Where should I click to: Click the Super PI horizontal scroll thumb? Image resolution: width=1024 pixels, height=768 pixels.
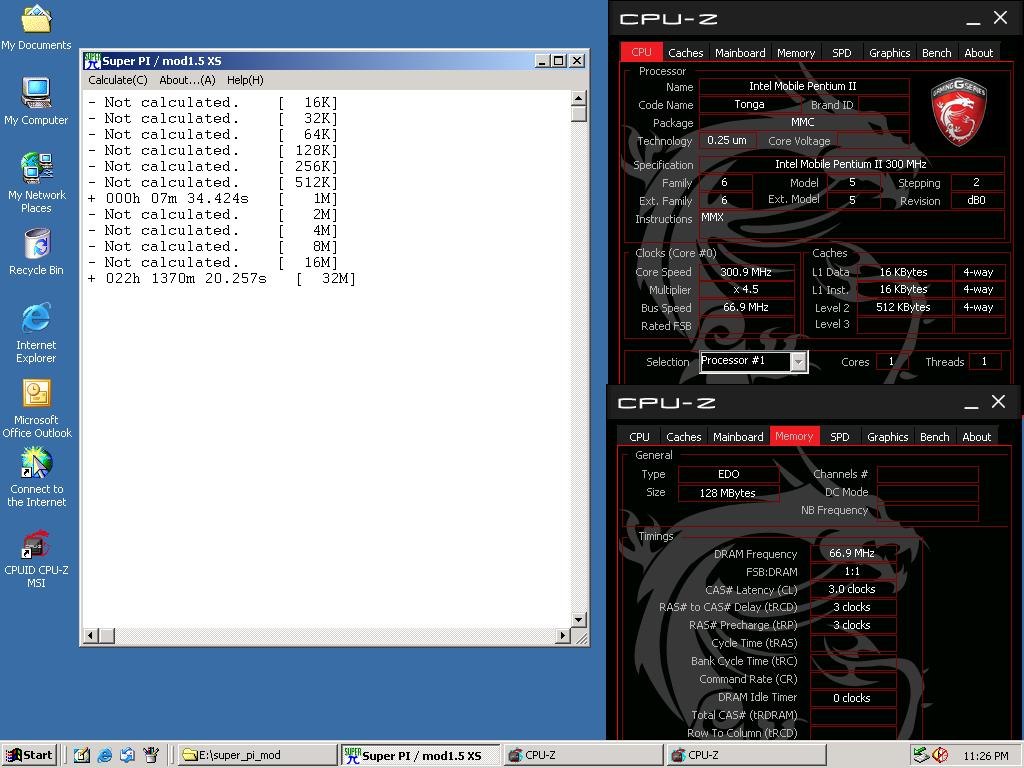point(107,635)
